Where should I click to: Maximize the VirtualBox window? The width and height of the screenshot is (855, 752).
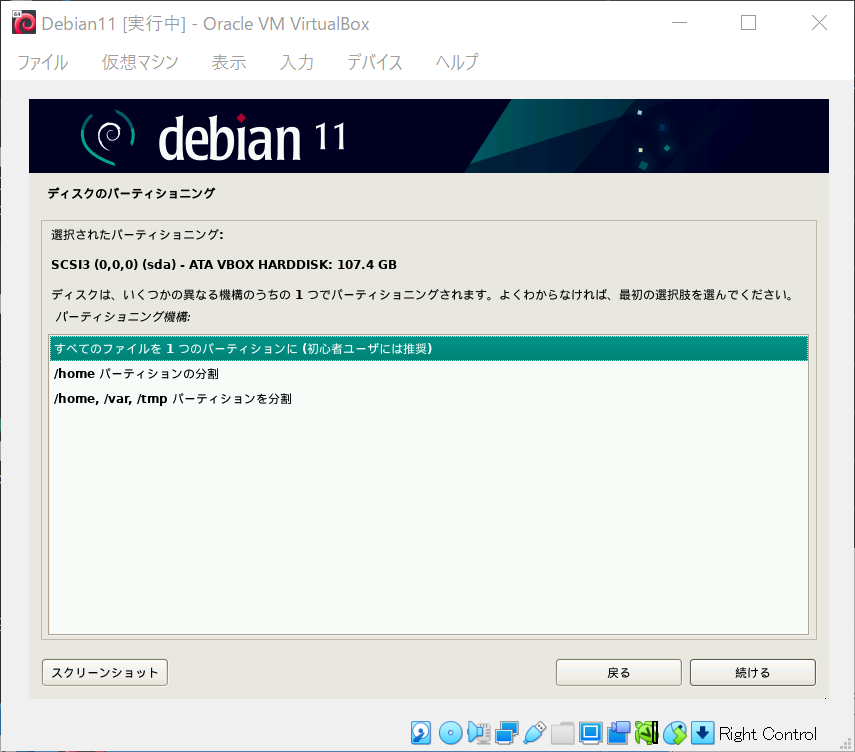point(748,23)
